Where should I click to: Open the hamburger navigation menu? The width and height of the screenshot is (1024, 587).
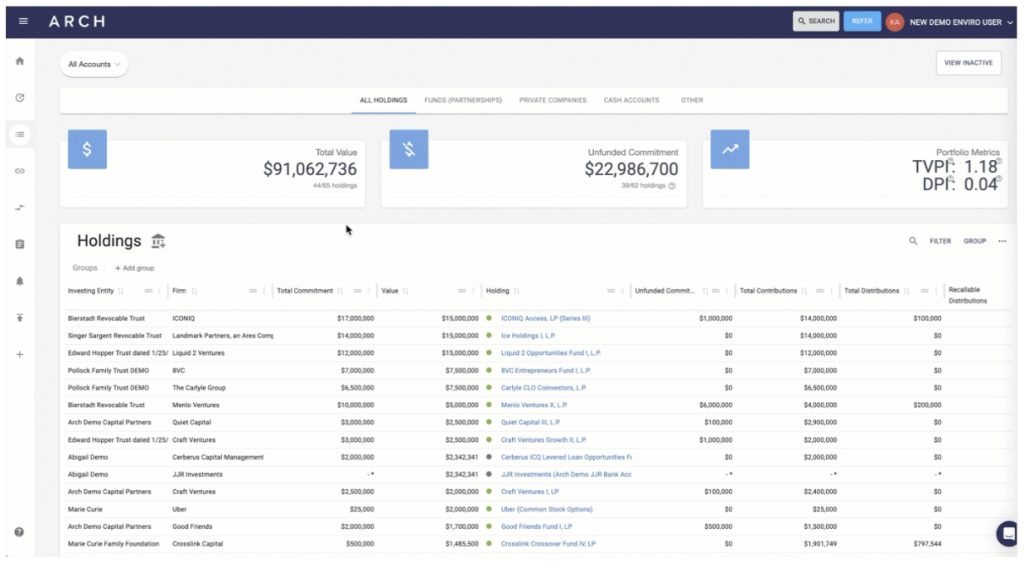[22, 21]
